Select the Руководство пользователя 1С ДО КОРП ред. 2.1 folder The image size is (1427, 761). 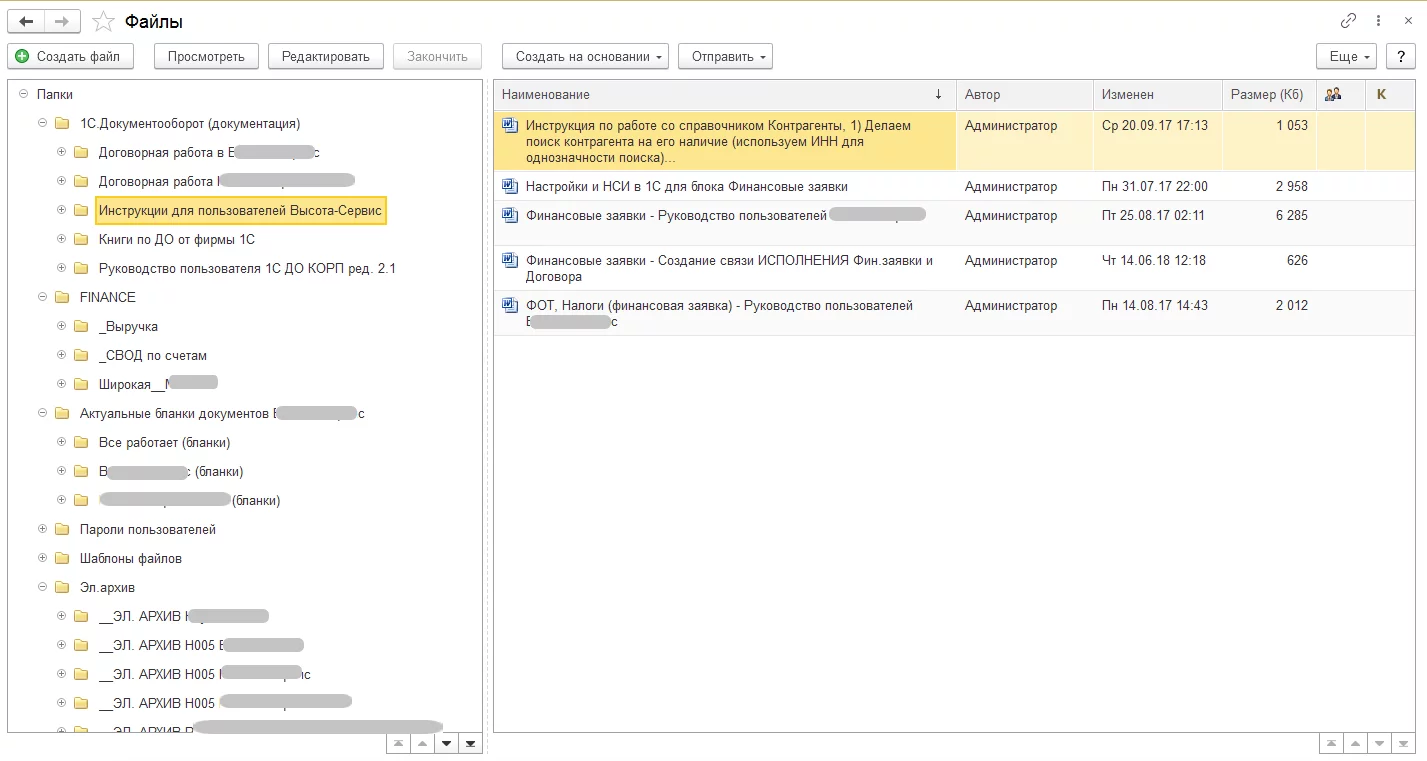pyautogui.click(x=247, y=268)
